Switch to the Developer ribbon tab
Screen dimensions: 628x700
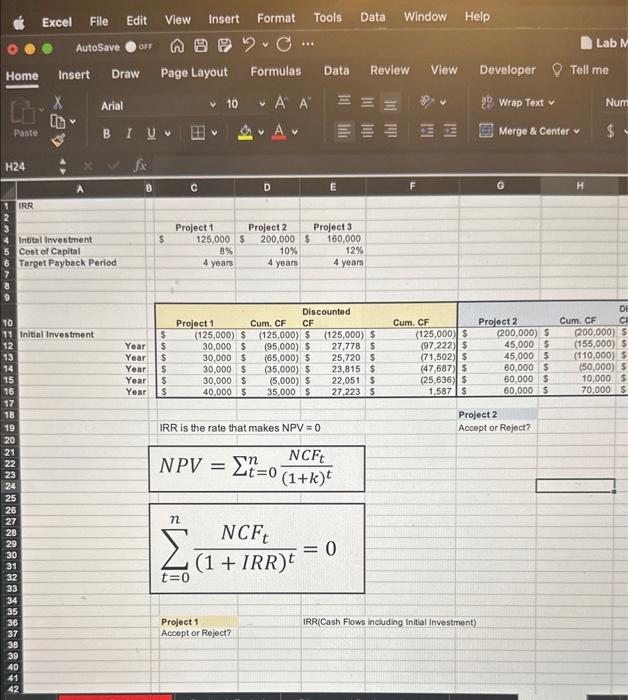coord(507,70)
